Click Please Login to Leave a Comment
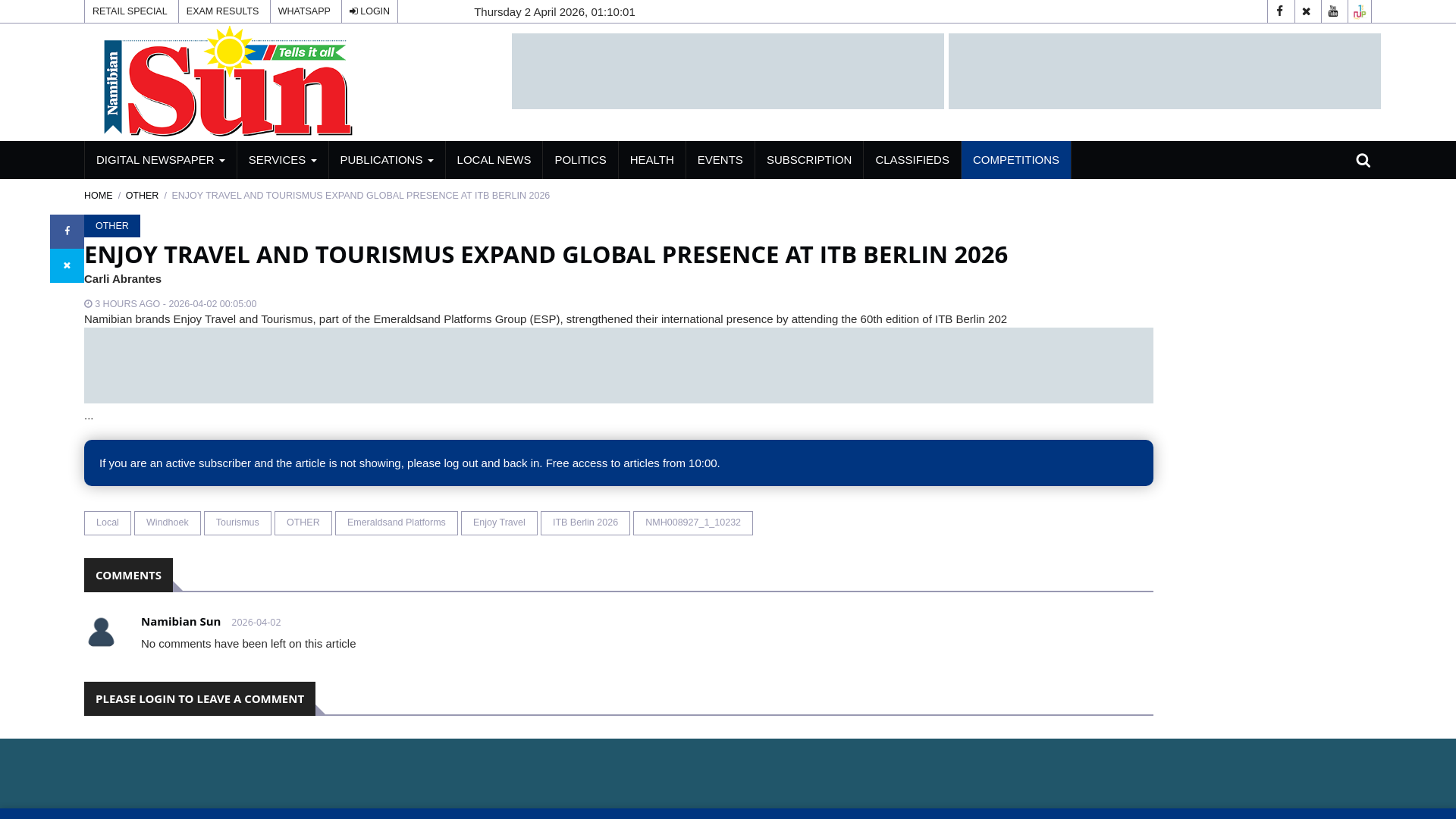 pyautogui.click(x=199, y=698)
